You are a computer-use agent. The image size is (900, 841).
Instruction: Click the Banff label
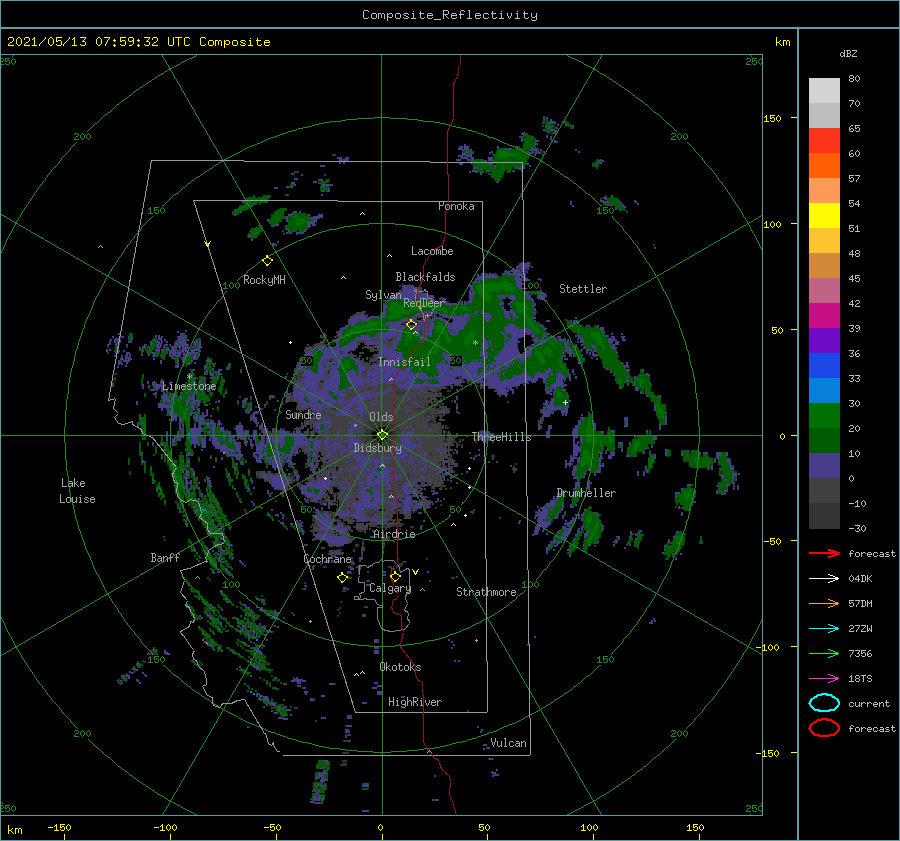[x=165, y=557]
